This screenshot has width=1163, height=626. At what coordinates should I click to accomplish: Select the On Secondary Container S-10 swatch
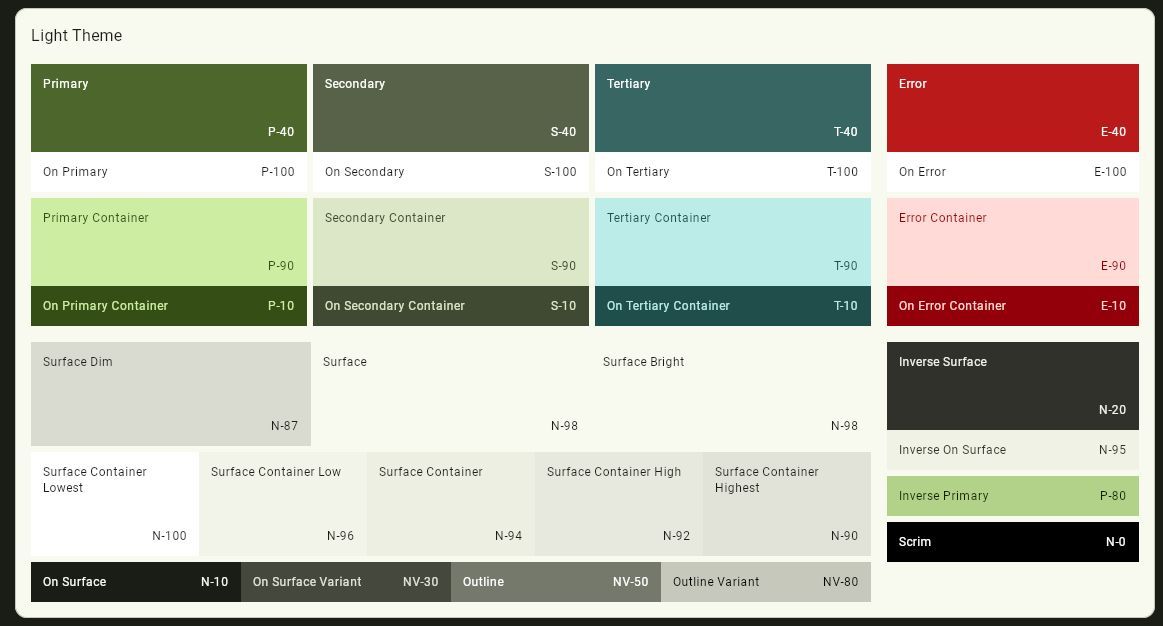tap(450, 306)
